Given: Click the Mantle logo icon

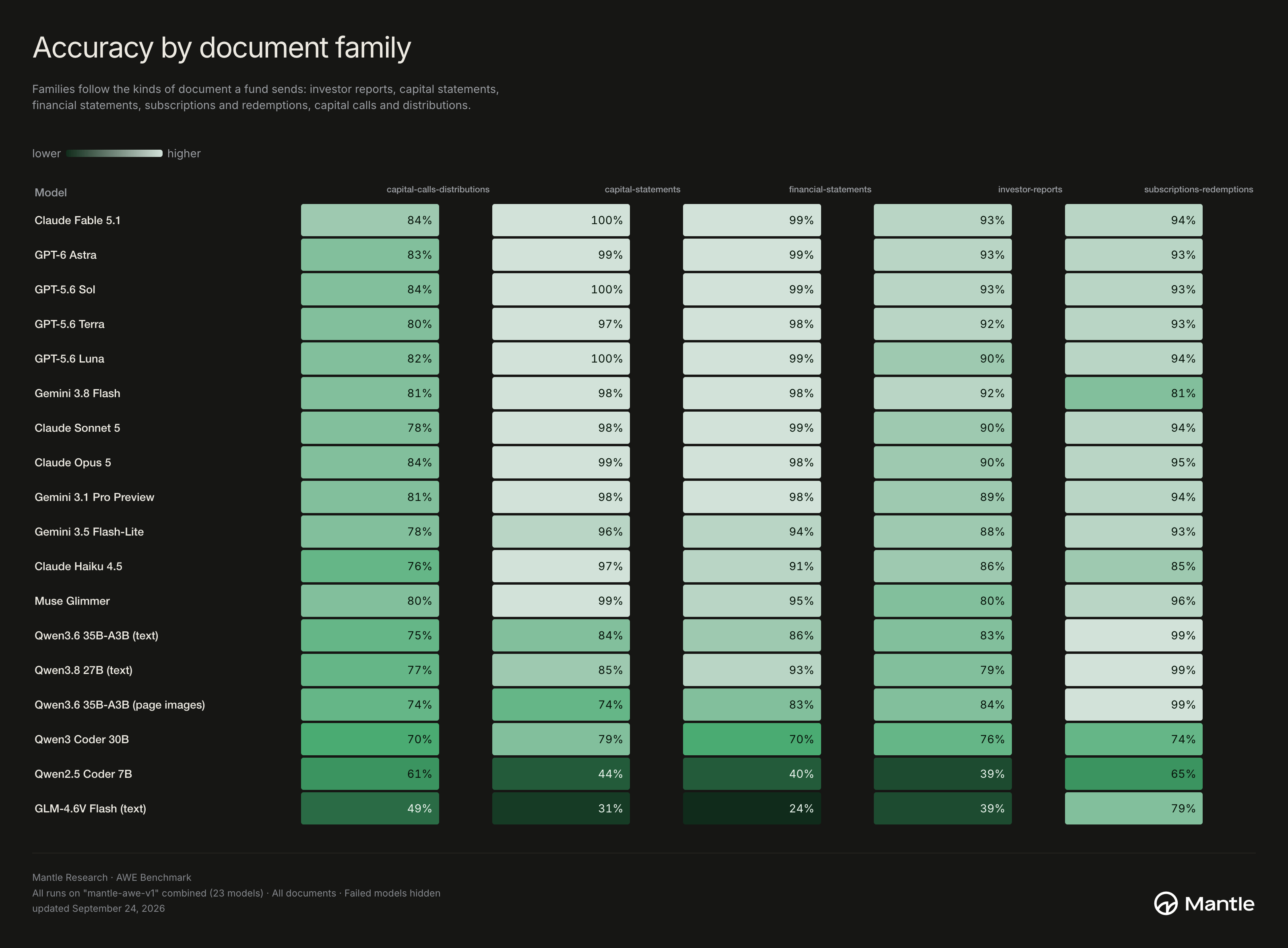Looking at the screenshot, I should (1166, 903).
